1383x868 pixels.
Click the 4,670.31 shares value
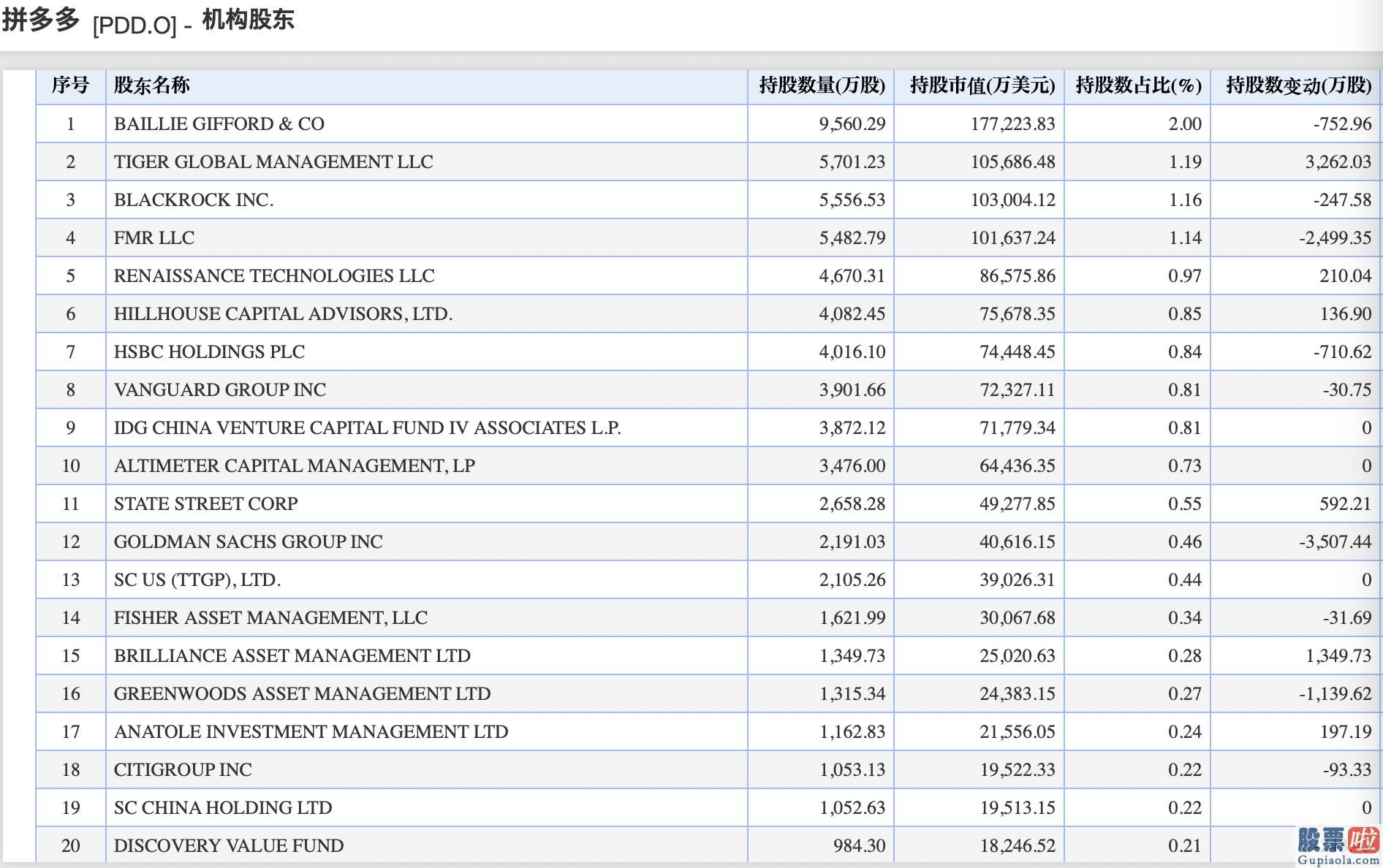pyautogui.click(x=852, y=276)
